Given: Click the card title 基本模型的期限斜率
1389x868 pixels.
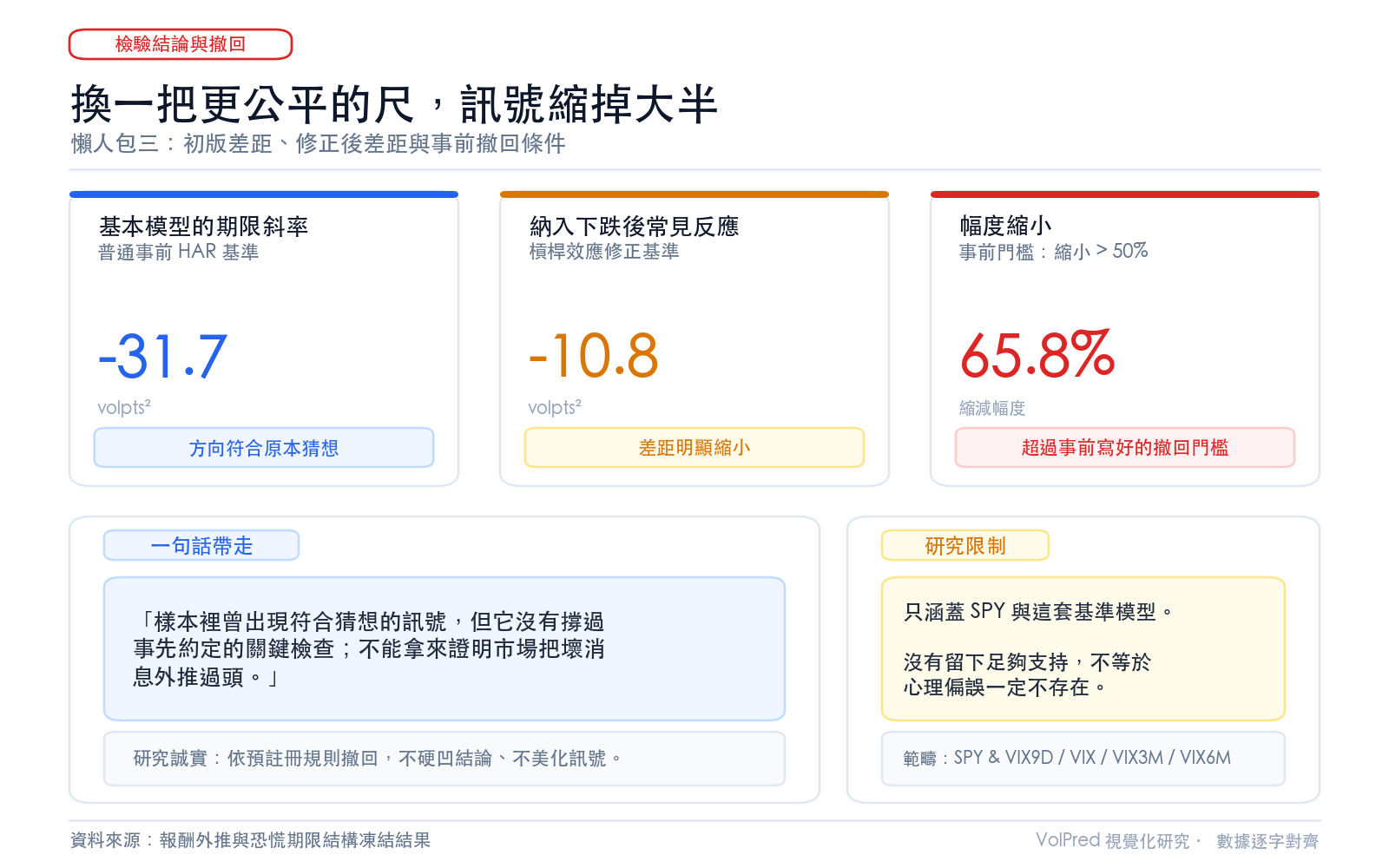Looking at the screenshot, I should 203,227.
